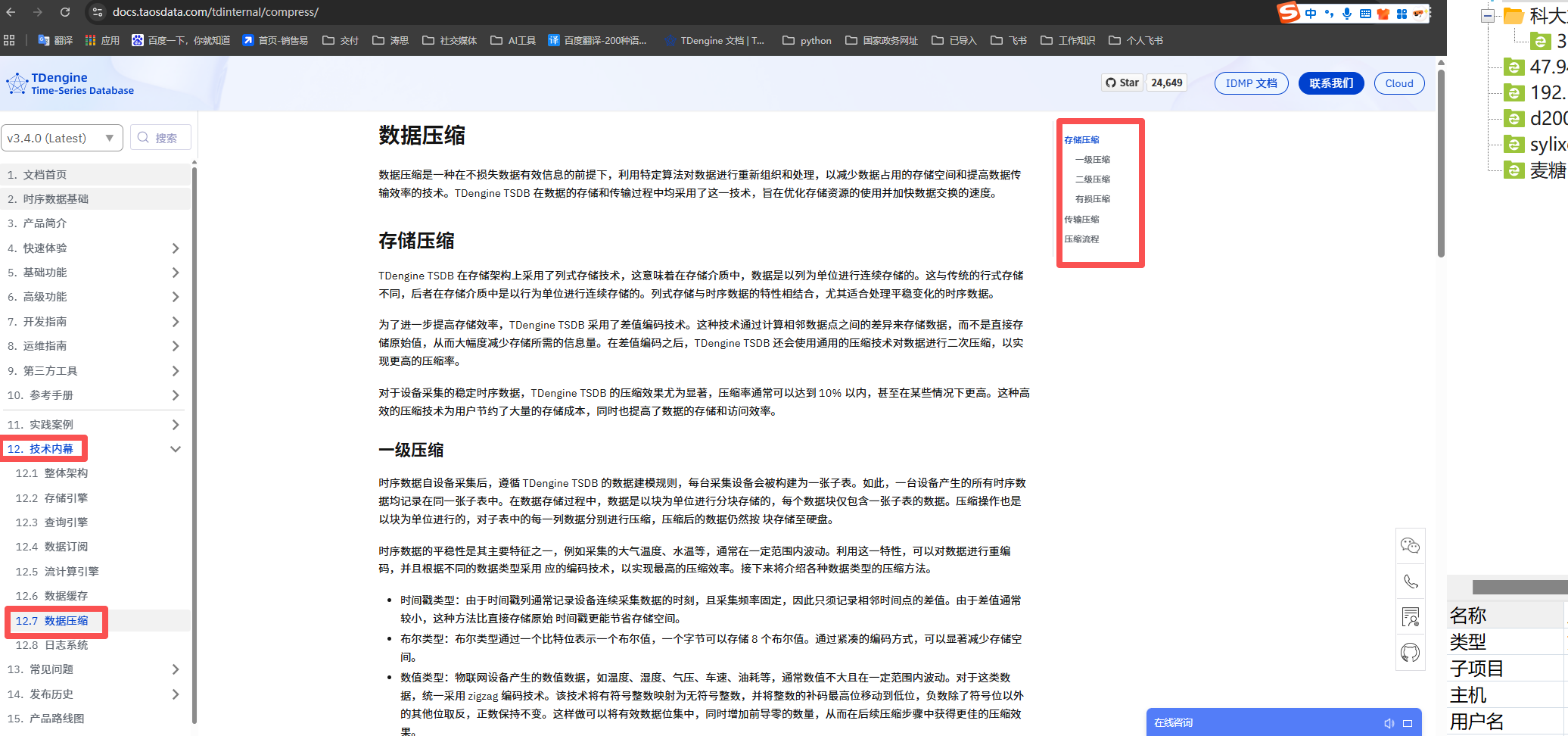
Task: Open the GitHub floating icon
Action: coord(1410,652)
